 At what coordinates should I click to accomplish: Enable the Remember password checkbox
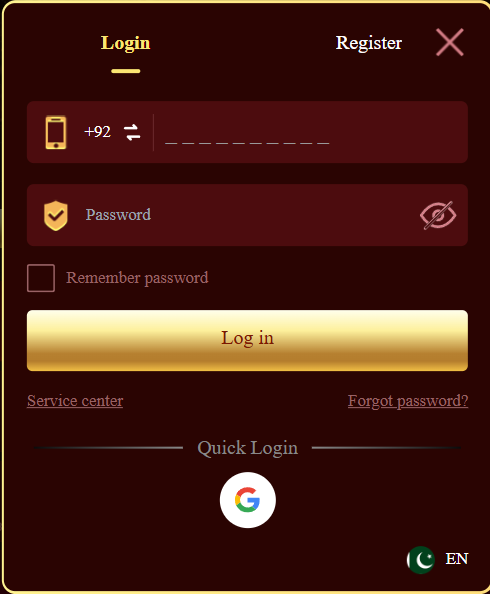(x=41, y=278)
